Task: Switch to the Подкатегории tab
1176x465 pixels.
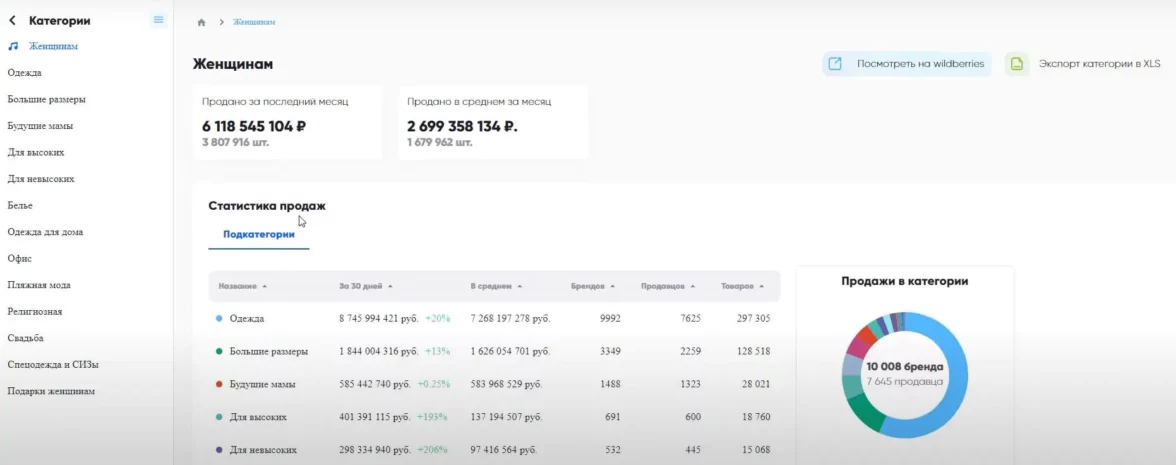Action: 258,234
